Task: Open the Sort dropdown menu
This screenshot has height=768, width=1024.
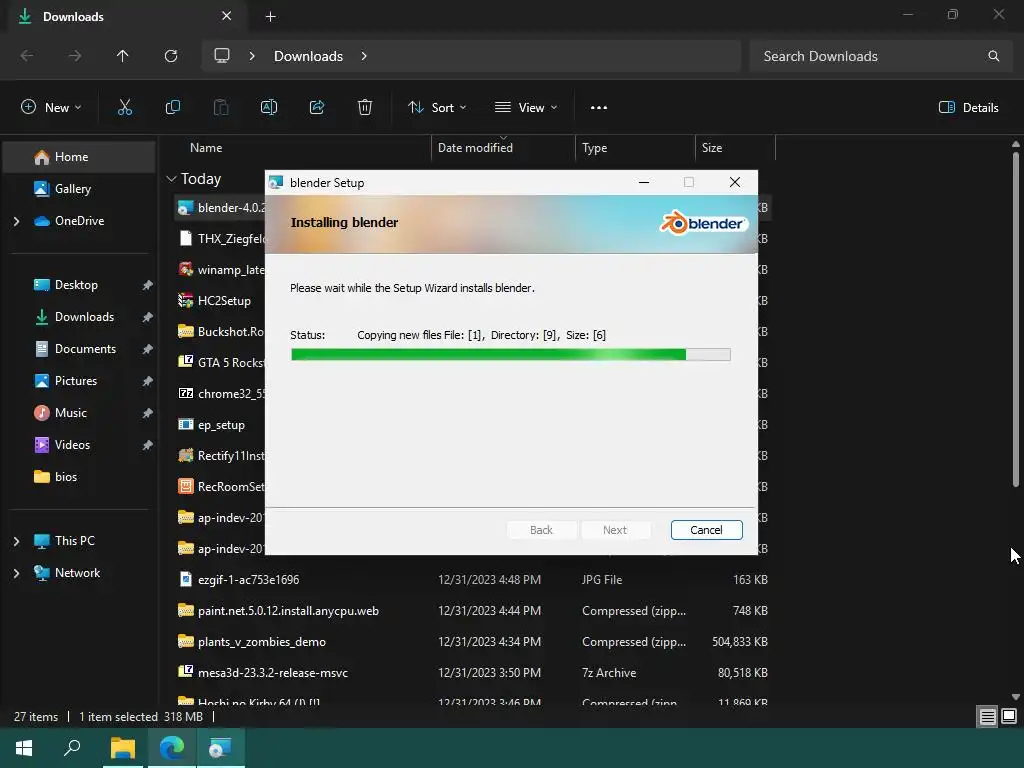Action: point(437,108)
